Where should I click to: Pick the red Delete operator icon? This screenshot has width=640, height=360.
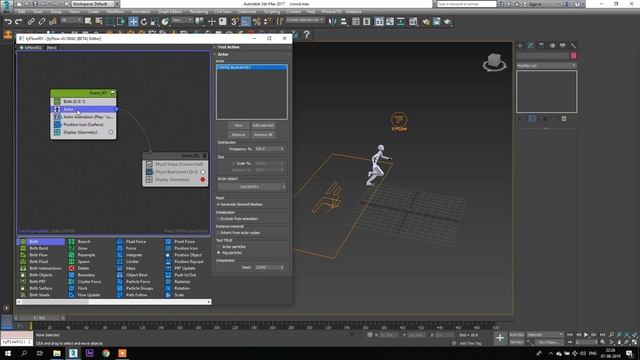point(71,268)
